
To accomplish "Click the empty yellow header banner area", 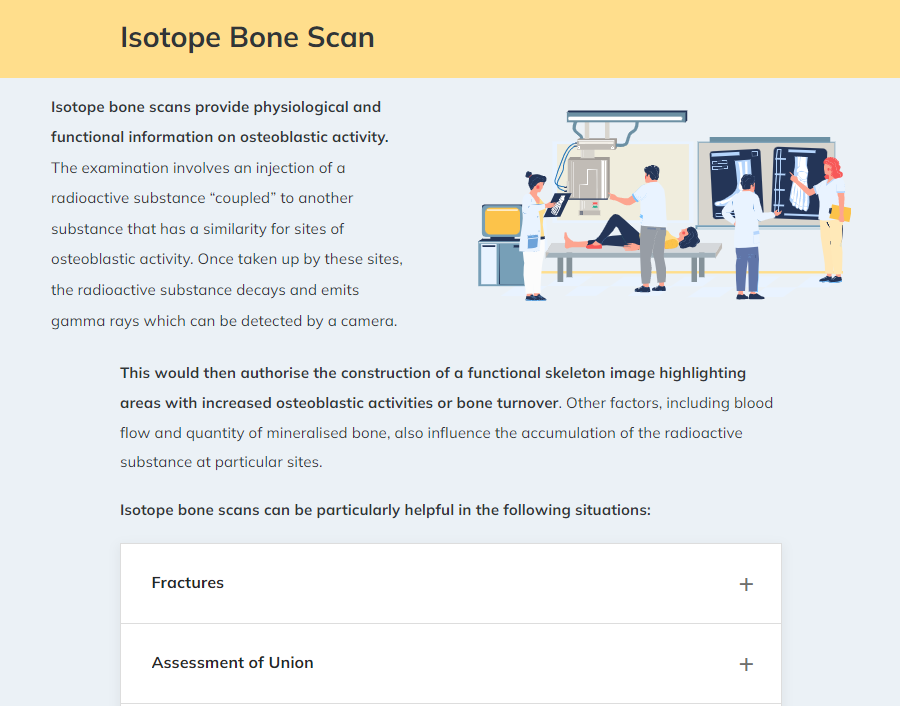I will coord(640,38).
